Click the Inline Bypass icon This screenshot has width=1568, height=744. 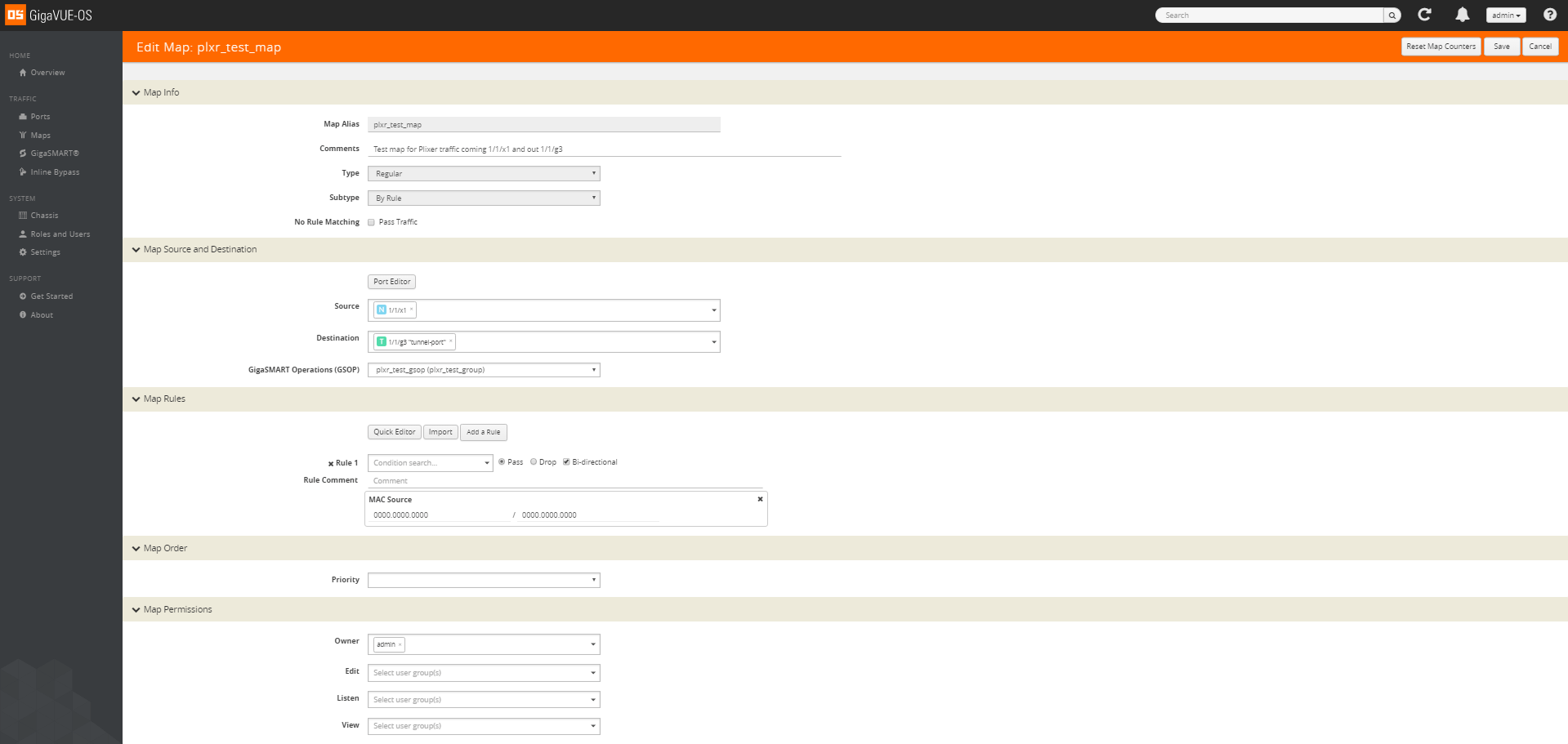point(23,172)
